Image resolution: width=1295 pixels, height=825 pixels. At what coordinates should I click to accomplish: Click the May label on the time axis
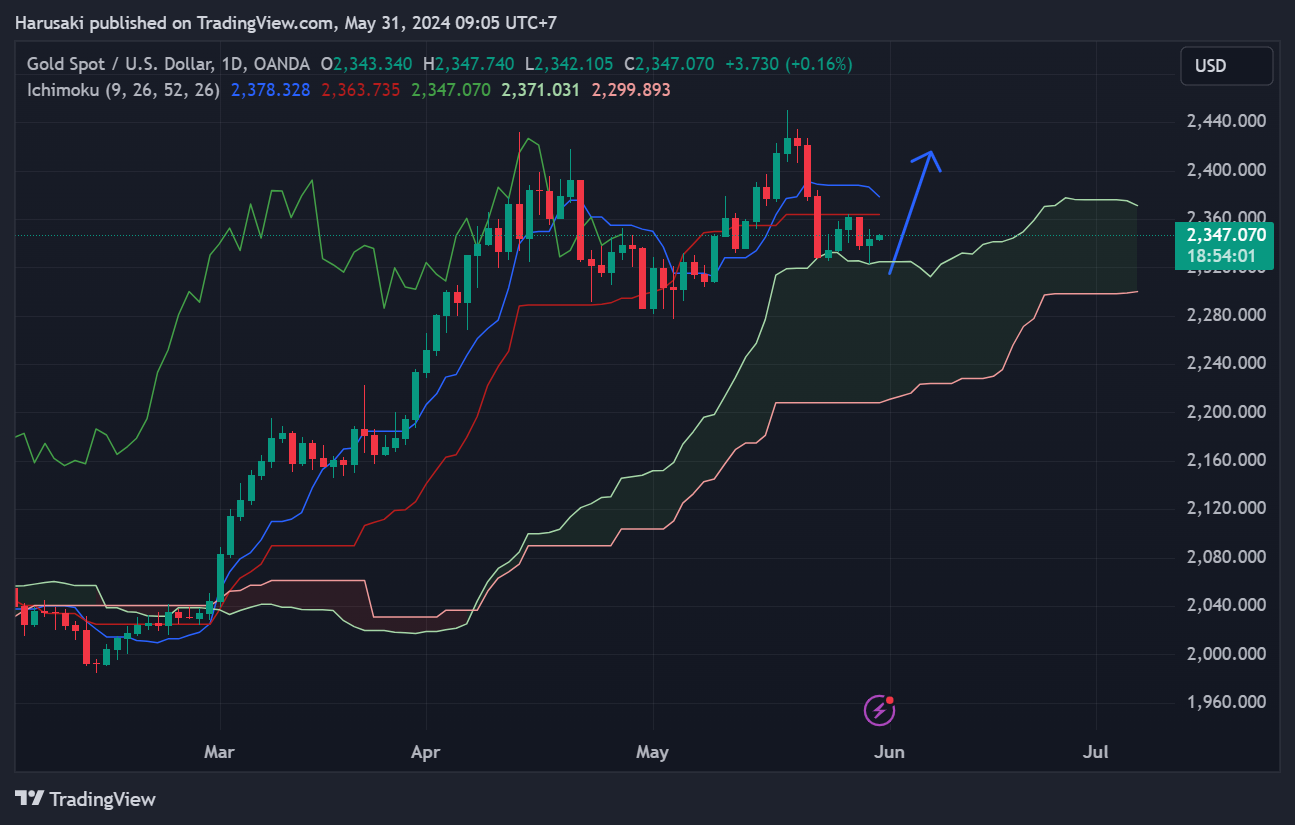tap(652, 751)
